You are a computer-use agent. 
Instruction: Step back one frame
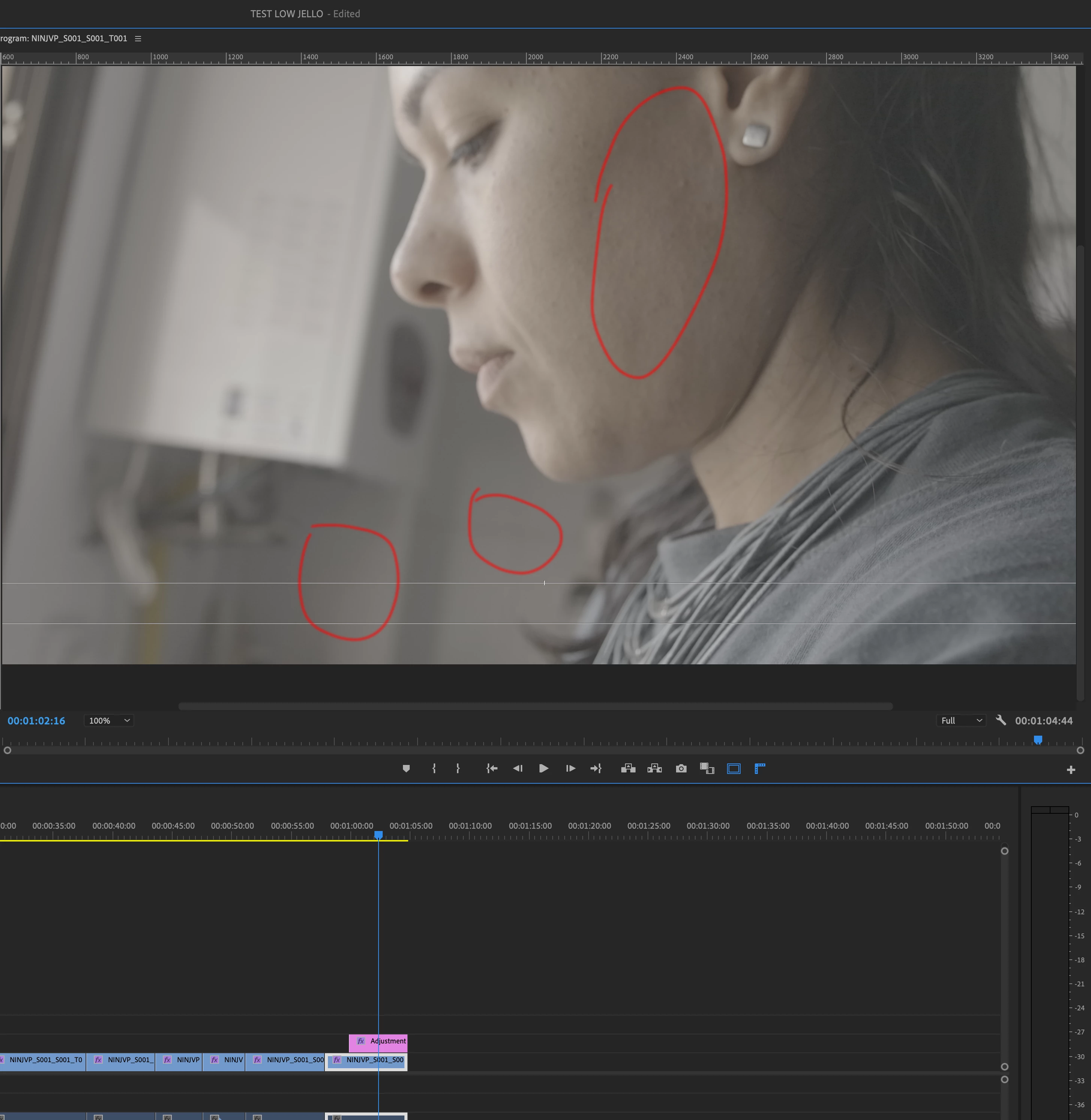(517, 769)
